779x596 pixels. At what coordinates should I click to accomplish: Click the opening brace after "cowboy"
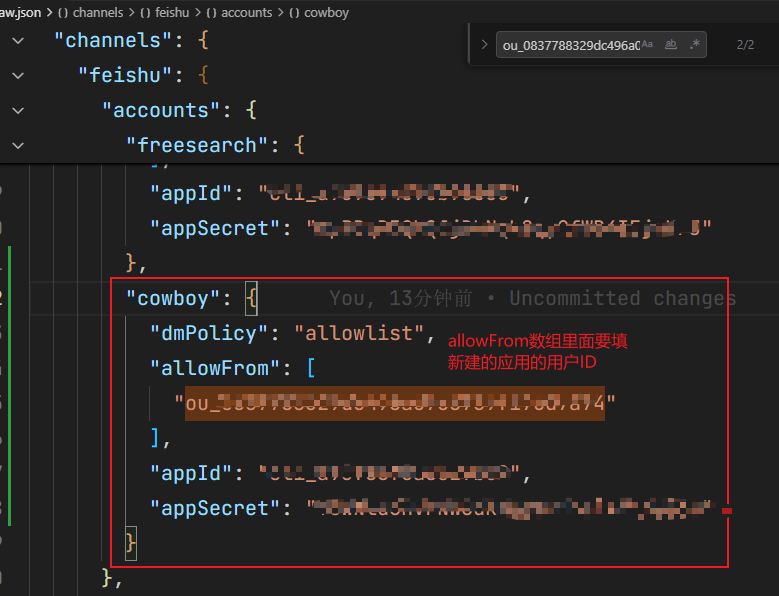[x=251, y=298]
